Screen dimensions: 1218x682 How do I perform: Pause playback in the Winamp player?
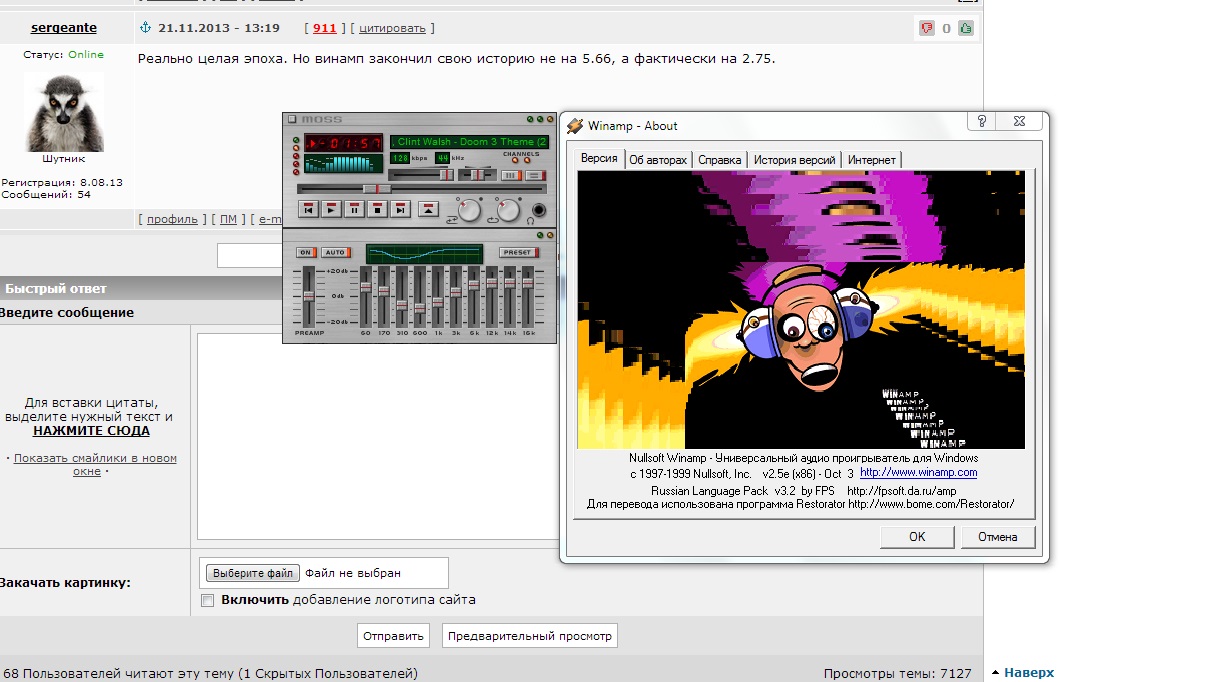point(354,209)
